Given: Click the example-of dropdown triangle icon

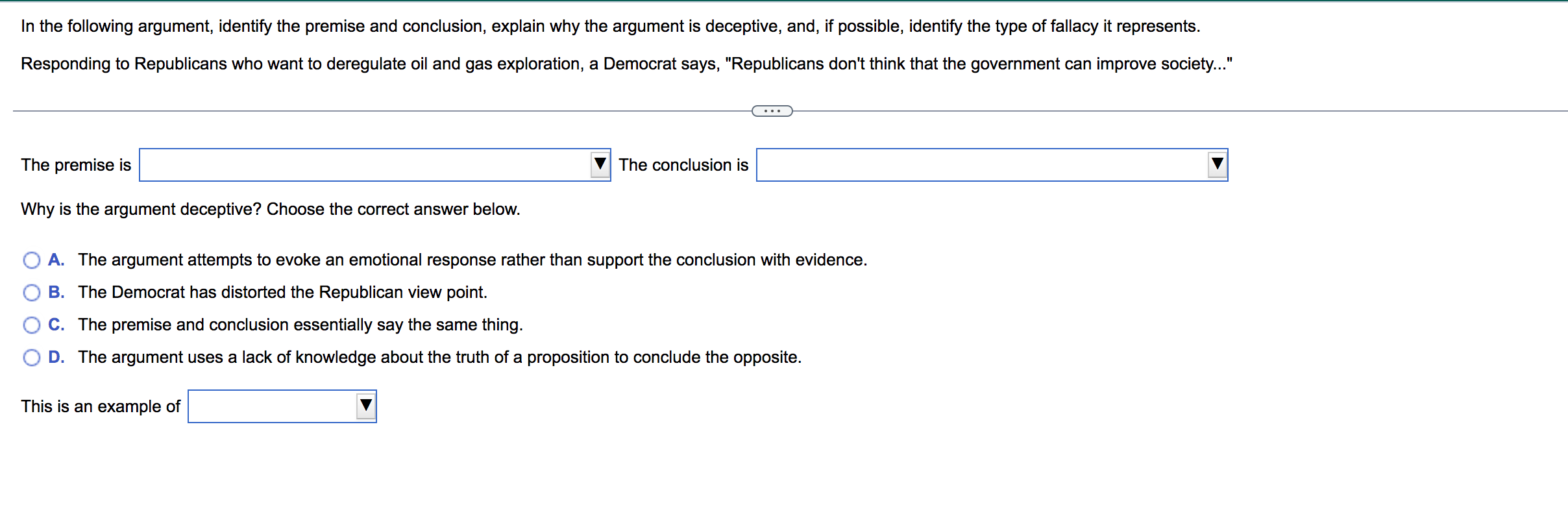Looking at the screenshot, I should pyautogui.click(x=365, y=406).
